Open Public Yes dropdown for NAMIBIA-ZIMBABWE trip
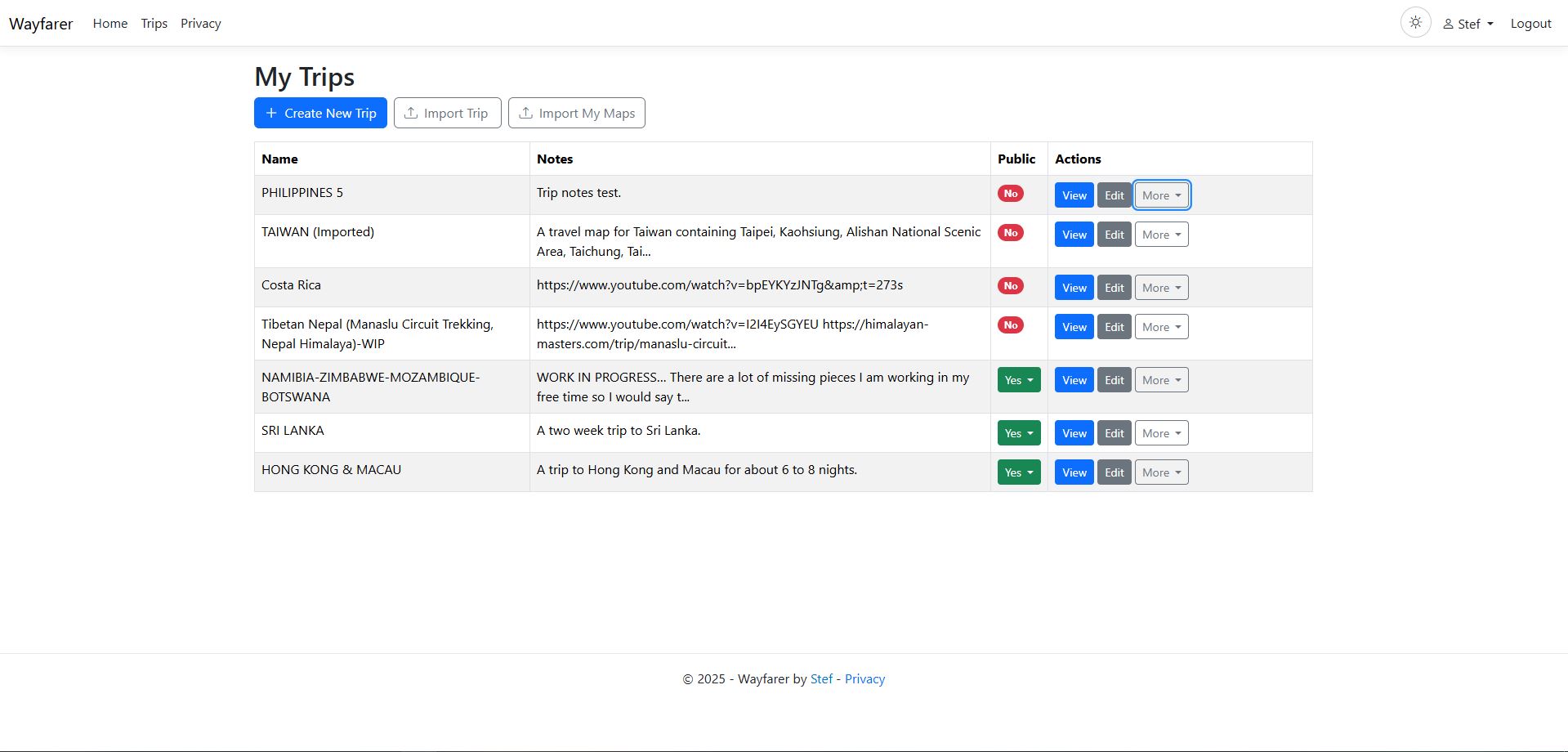Screen dimensions: 1568x752 coord(1019,380)
